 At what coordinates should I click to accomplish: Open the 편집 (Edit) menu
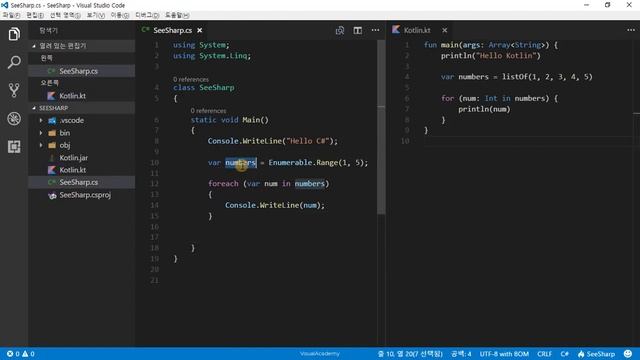click(35, 15)
